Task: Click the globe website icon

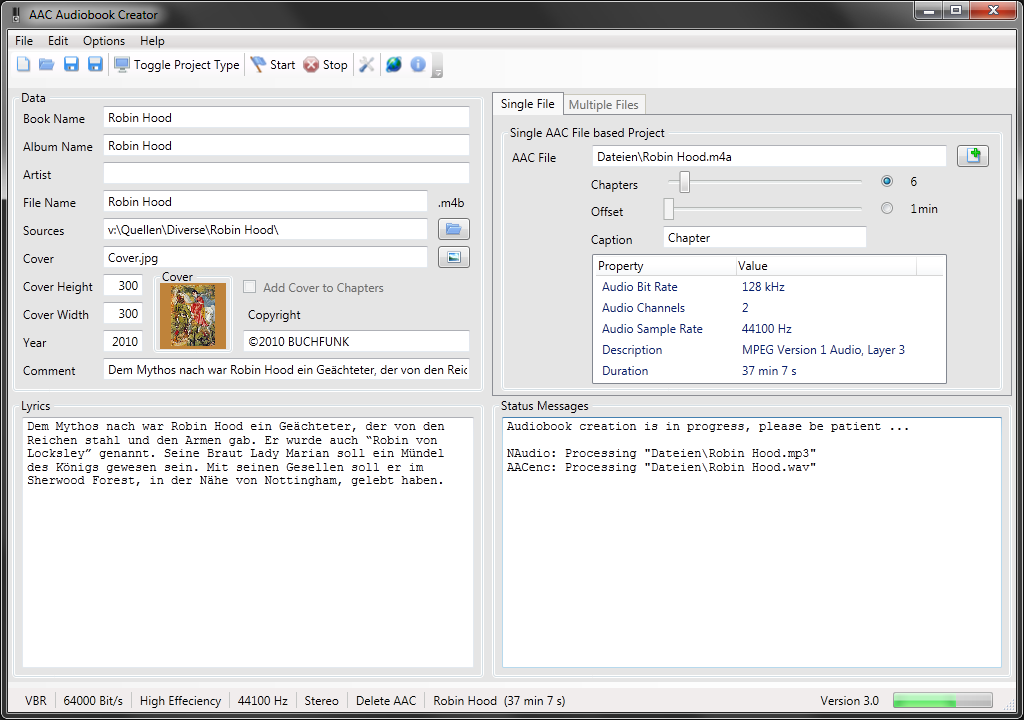Action: [x=394, y=65]
